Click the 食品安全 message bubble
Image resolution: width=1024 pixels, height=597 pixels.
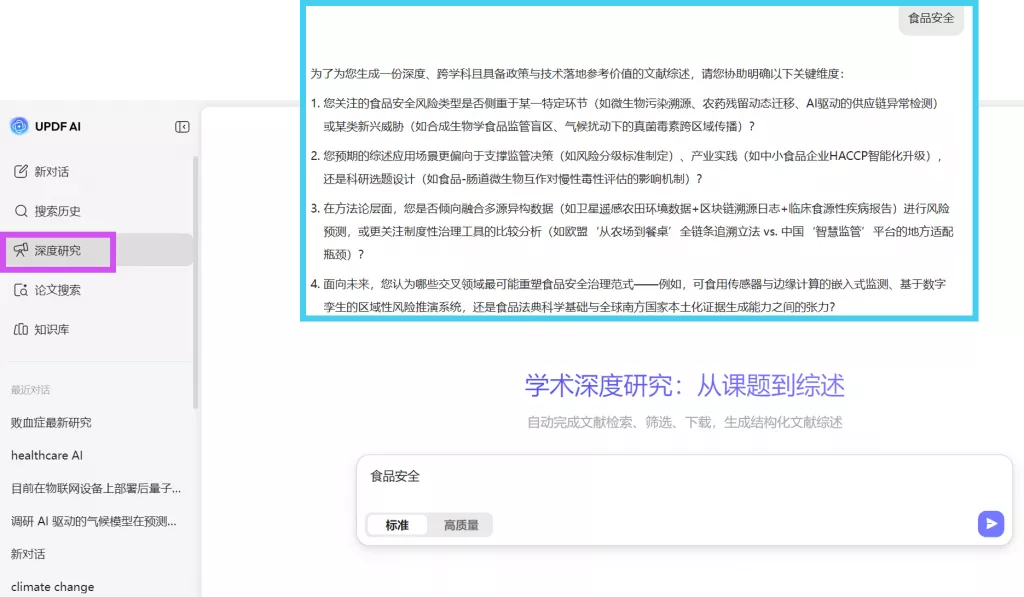point(930,17)
